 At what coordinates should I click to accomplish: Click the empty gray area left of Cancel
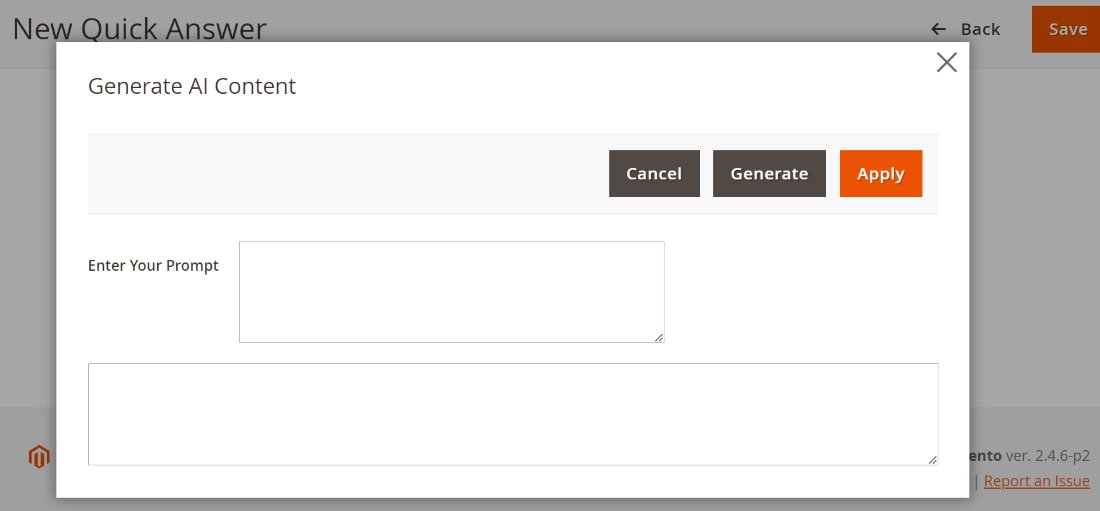340,174
